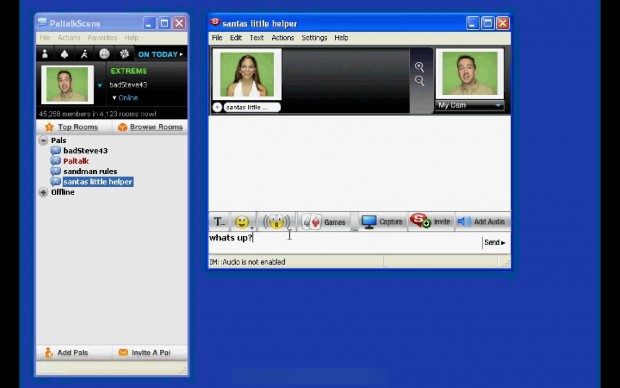Open the smiley emoticon picker

(242, 221)
